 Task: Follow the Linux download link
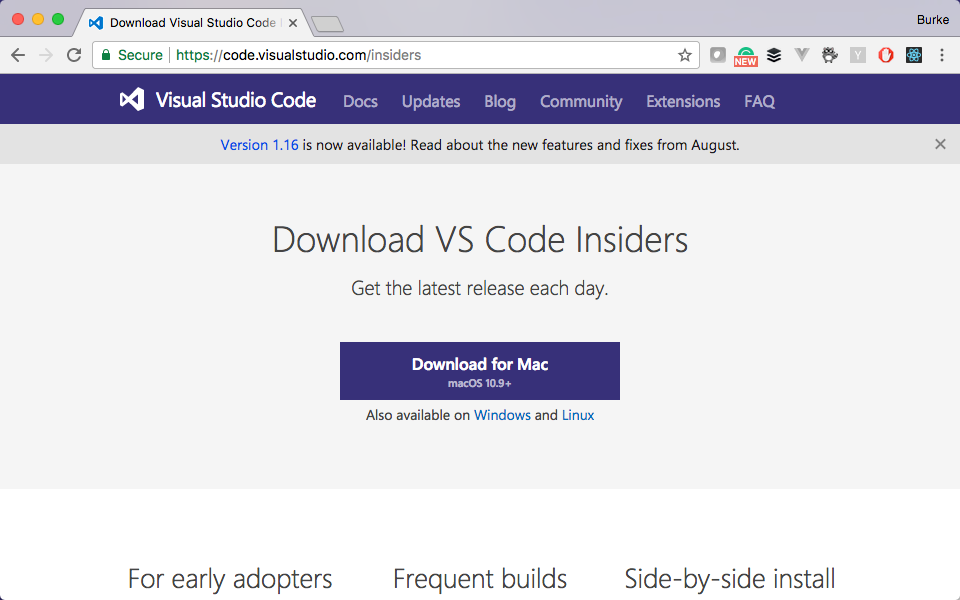click(x=578, y=415)
